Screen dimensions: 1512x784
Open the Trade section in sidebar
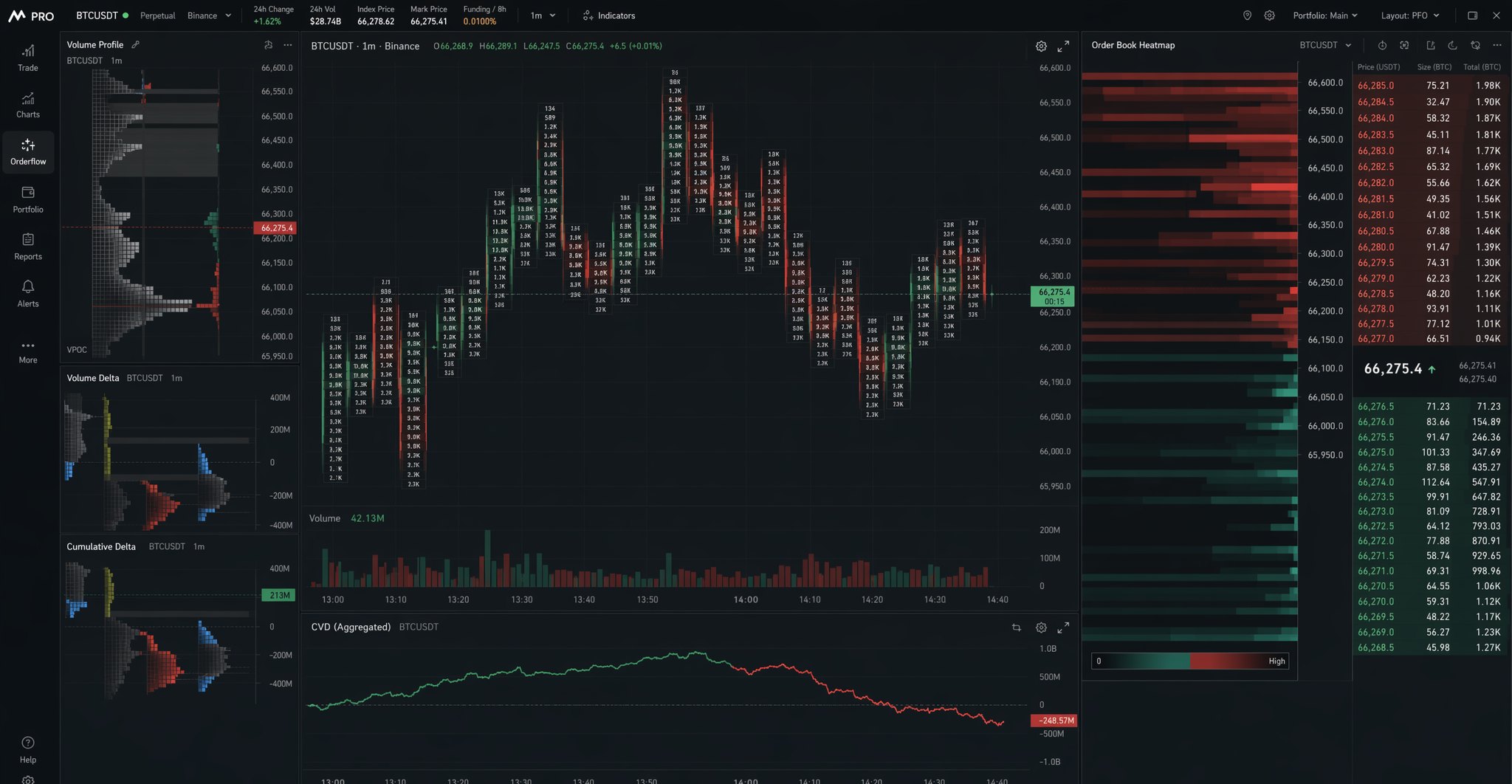click(x=28, y=58)
